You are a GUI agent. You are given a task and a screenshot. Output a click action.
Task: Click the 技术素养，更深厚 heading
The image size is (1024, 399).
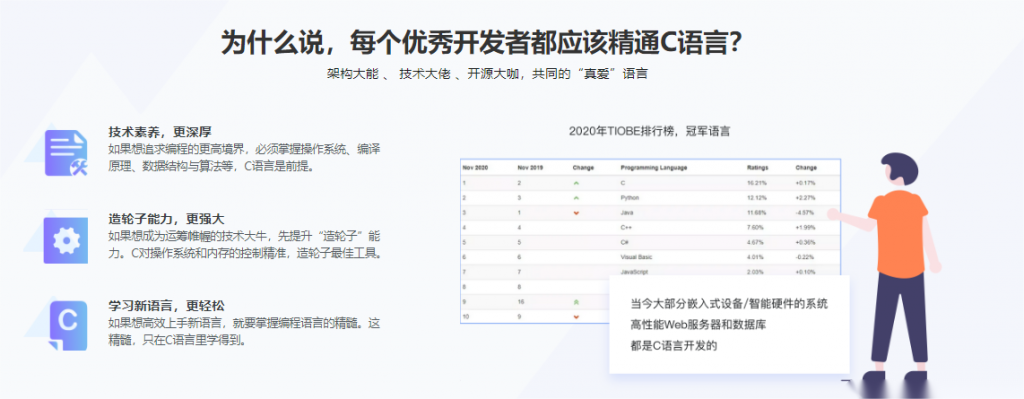click(160, 132)
